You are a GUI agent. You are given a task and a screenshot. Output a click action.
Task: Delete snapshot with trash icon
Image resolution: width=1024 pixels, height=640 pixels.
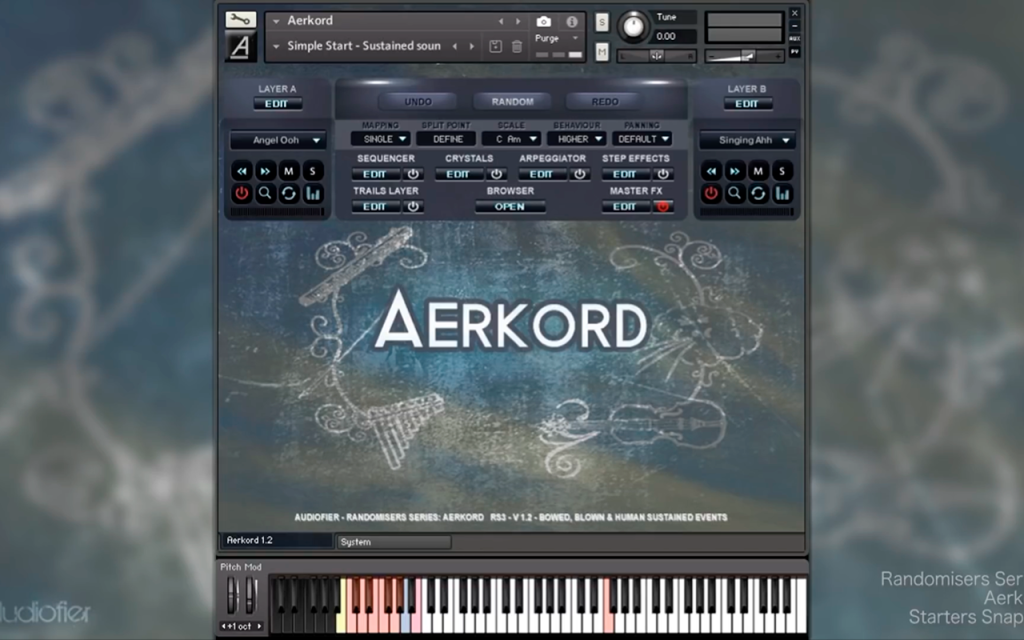tap(517, 46)
